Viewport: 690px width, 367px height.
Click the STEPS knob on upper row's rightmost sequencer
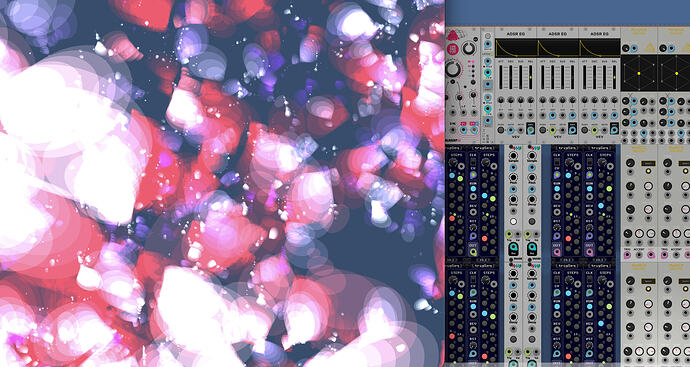coord(602,162)
